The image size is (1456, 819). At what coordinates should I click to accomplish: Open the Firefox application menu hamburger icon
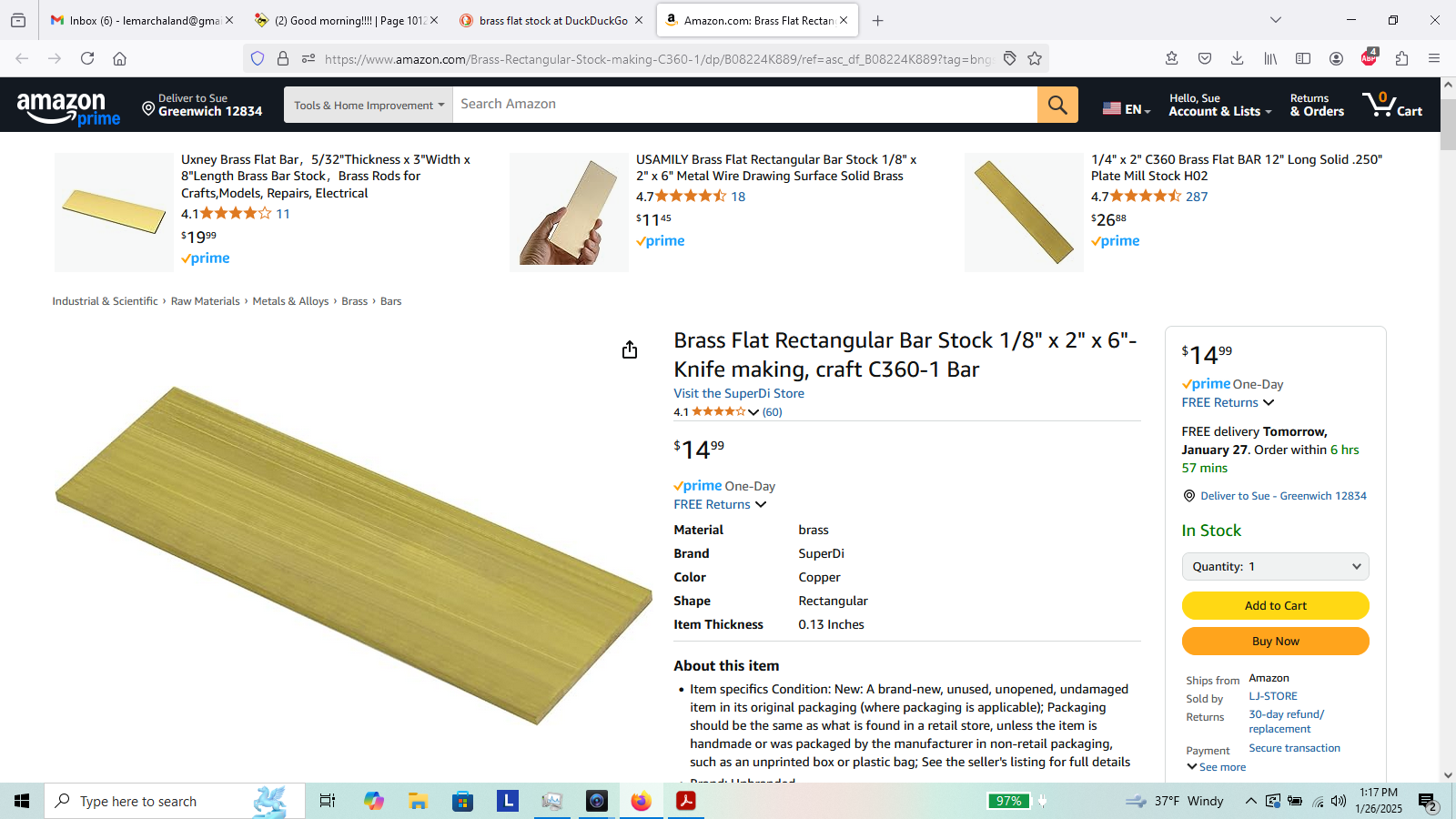(1434, 58)
